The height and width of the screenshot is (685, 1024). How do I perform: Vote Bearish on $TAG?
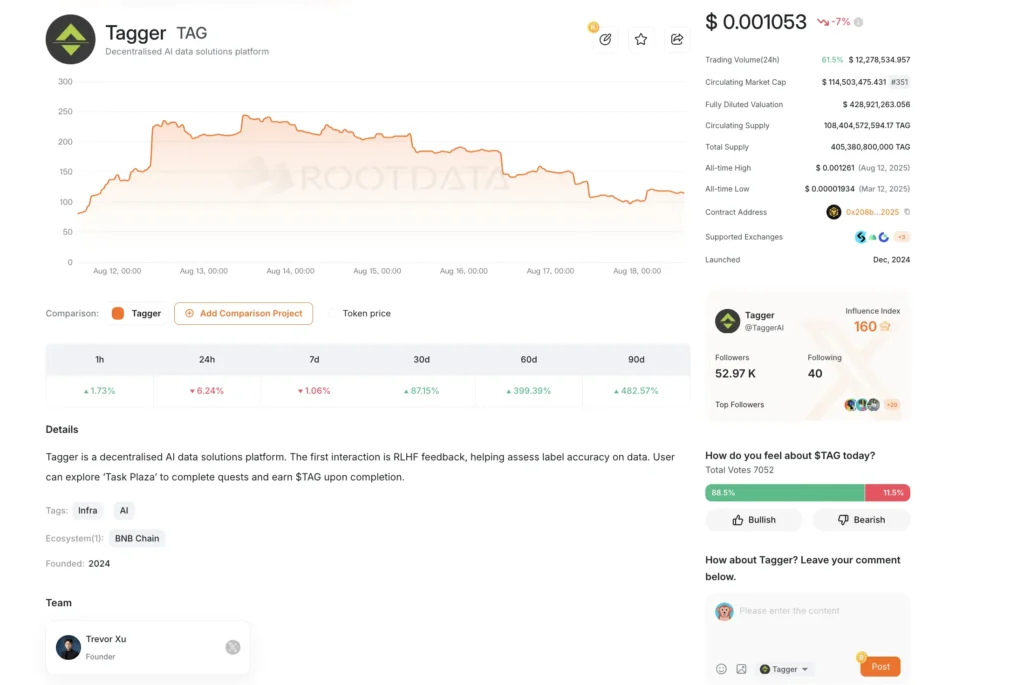(861, 520)
